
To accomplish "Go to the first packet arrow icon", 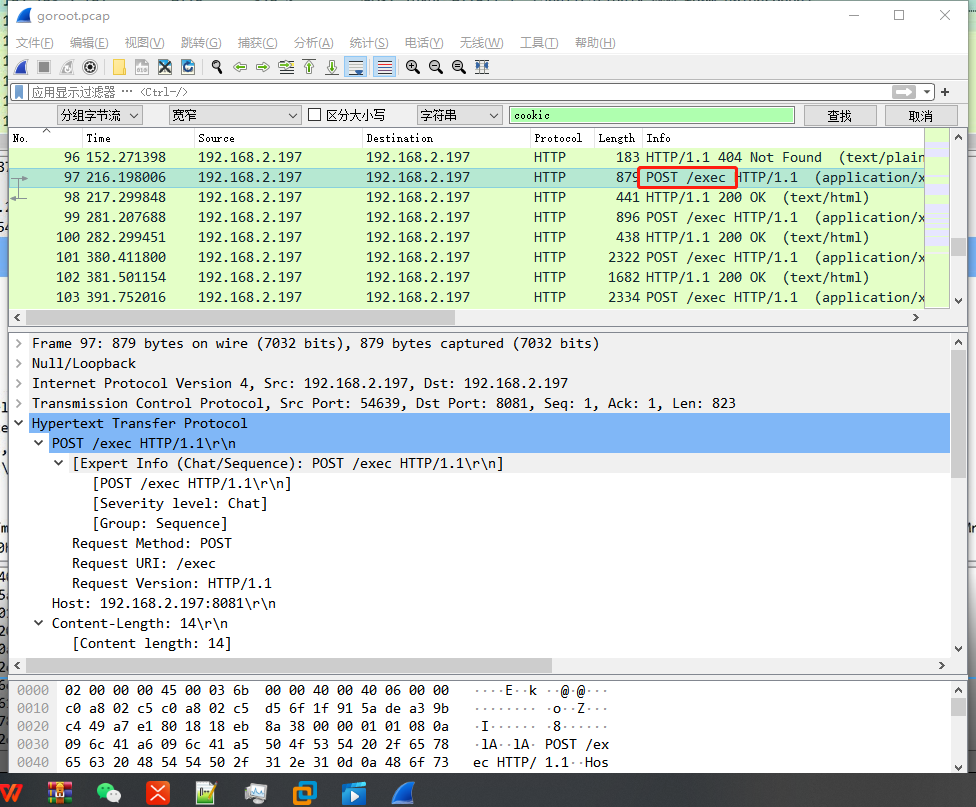I will (x=309, y=67).
